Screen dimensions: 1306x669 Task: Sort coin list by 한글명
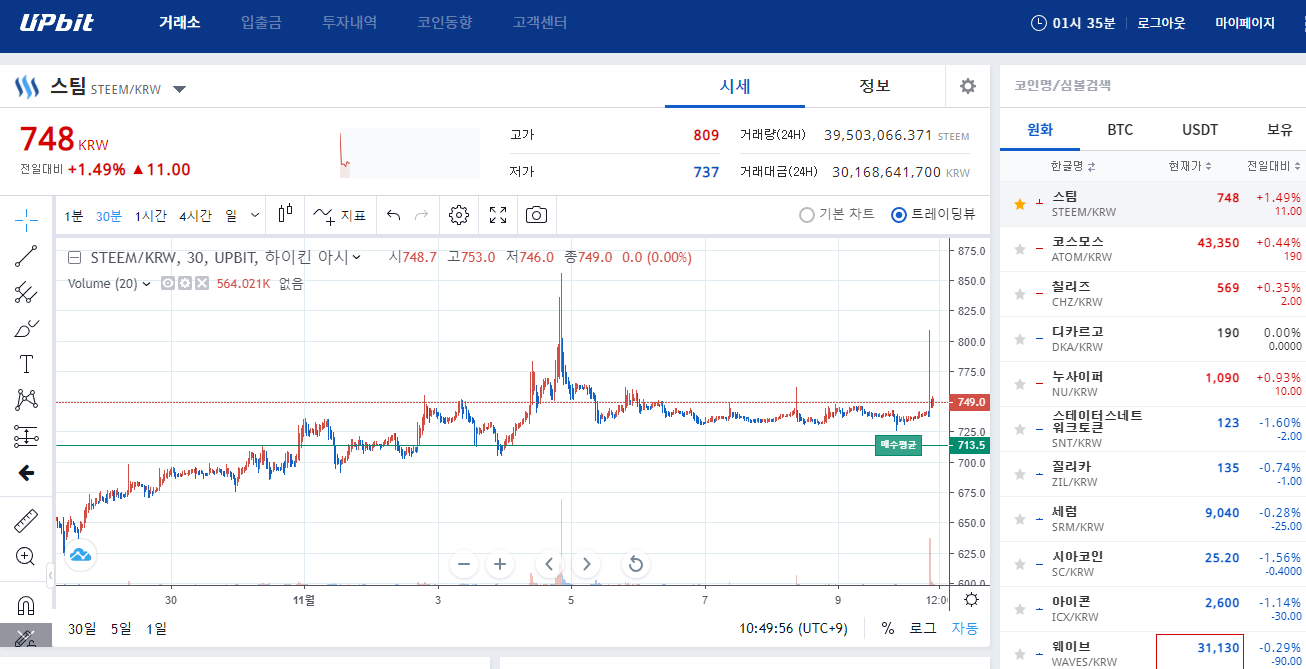pos(1072,166)
